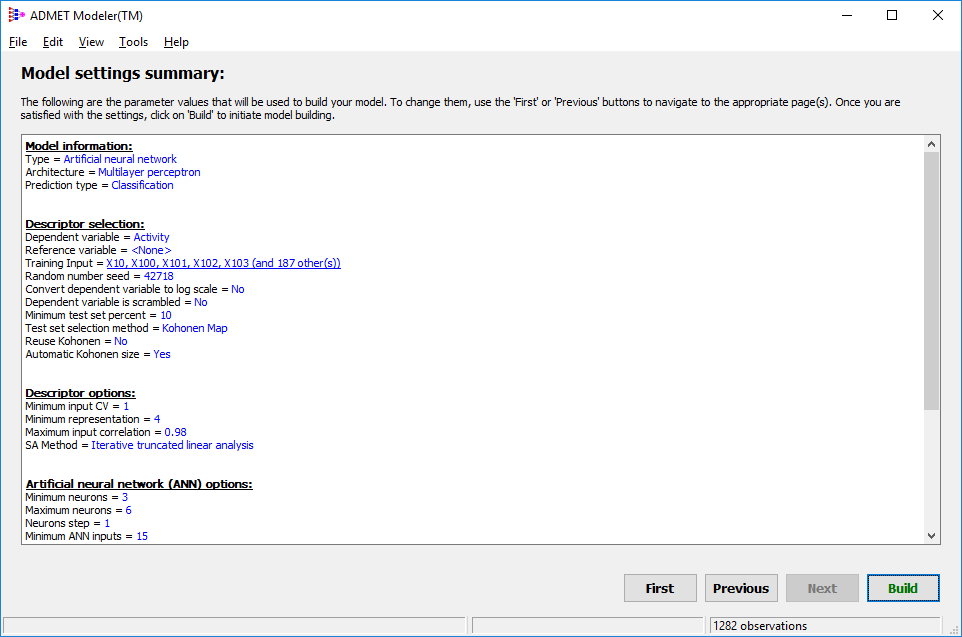Click the minimum ANN inputs value 15

142,536
